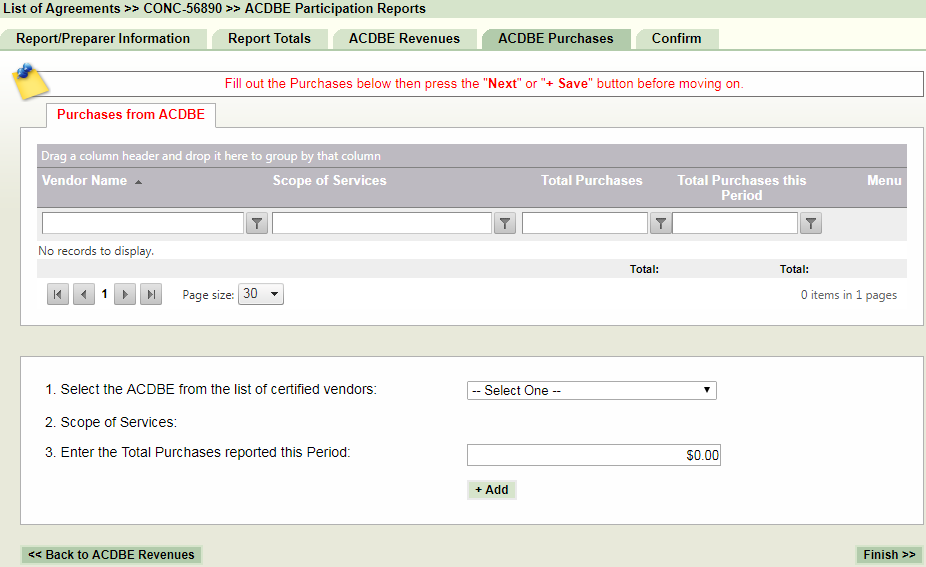Go to the previous page of the grid
The width and height of the screenshot is (926, 567).
click(84, 294)
